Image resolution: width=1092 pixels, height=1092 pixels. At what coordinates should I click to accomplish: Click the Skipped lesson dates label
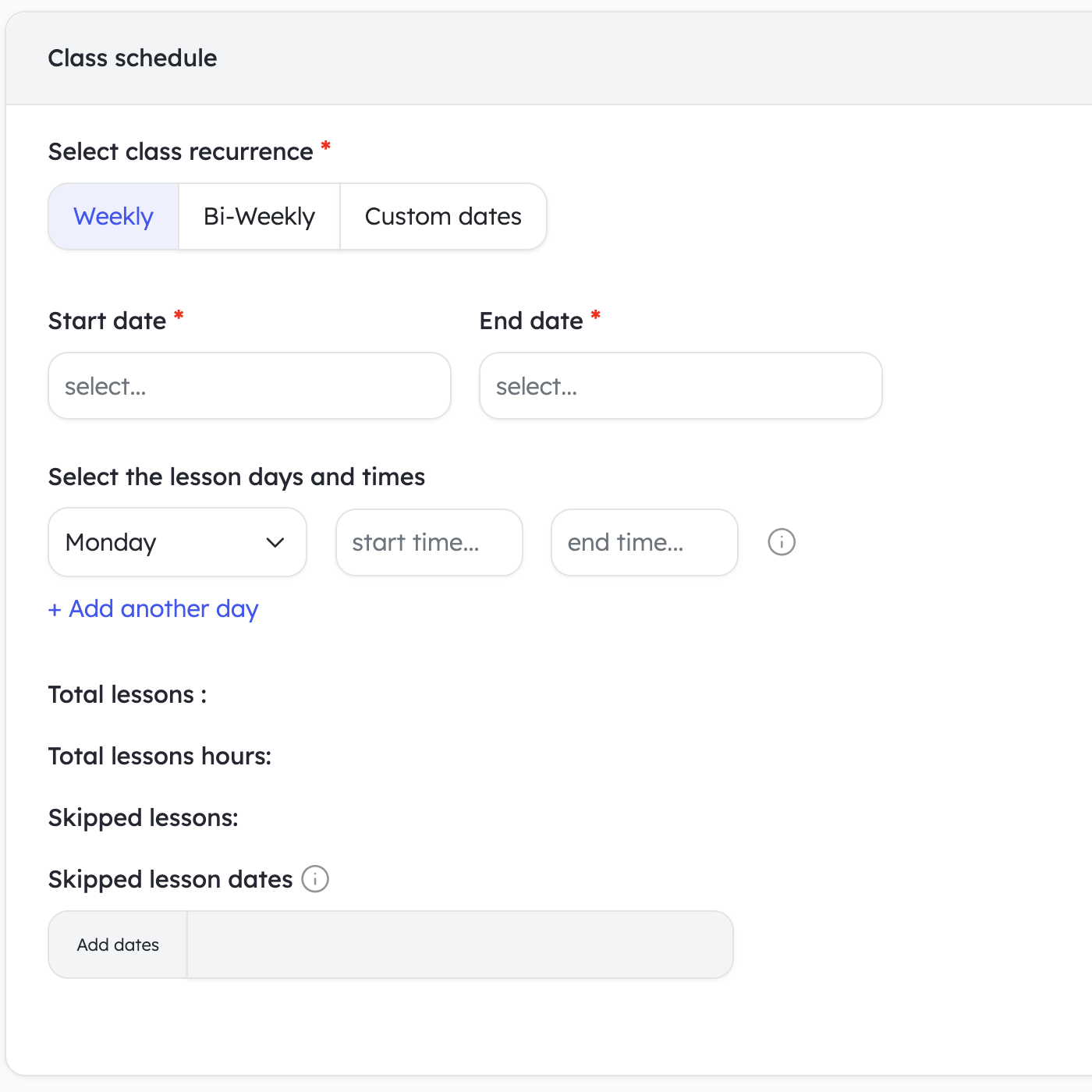coord(171,879)
